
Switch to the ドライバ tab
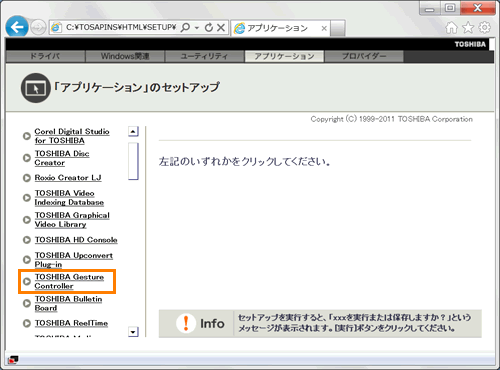pyautogui.click(x=45, y=56)
